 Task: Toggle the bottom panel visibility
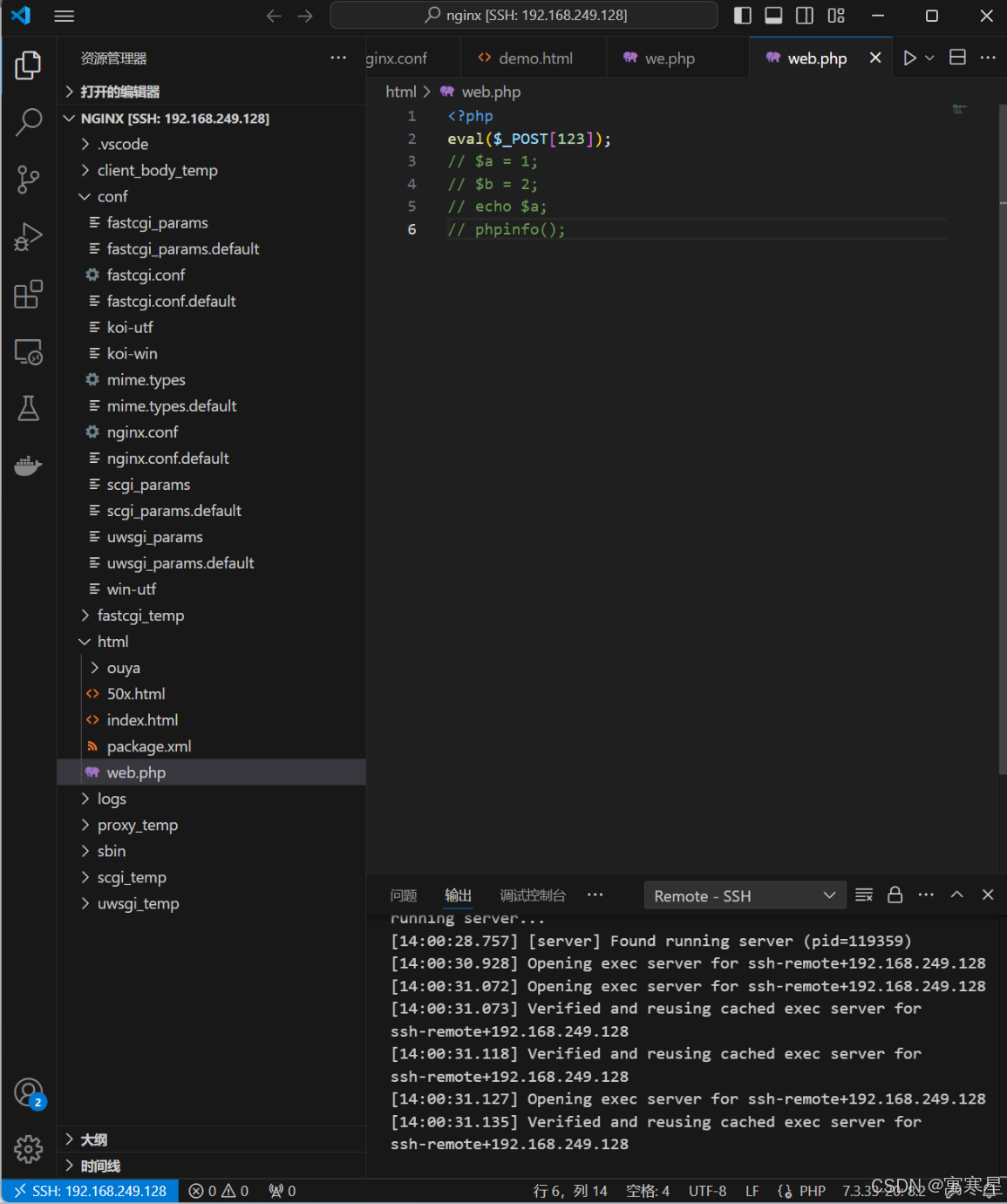tap(773, 16)
